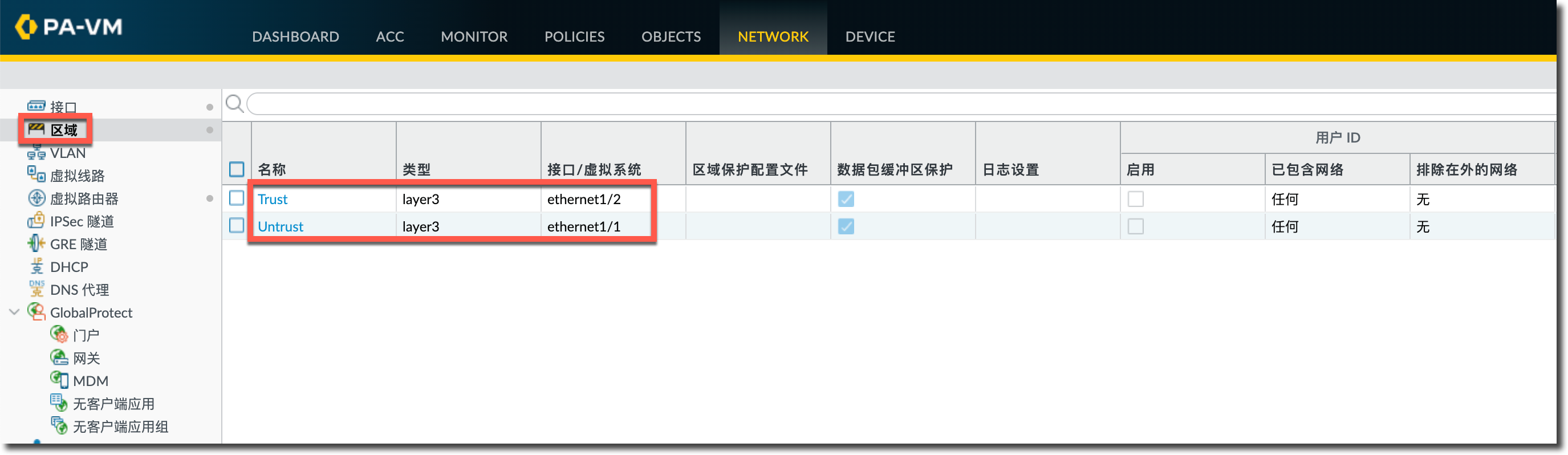Check the Untrust zone row checkbox
The image size is (1568, 455).
pyautogui.click(x=237, y=226)
